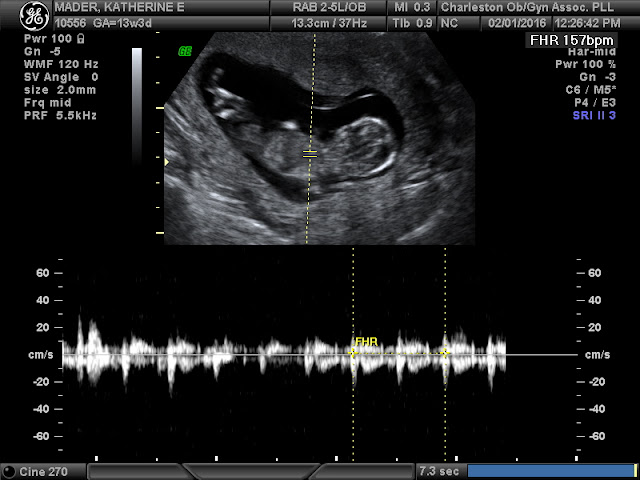Click the SRI II 3 setting

(594, 115)
